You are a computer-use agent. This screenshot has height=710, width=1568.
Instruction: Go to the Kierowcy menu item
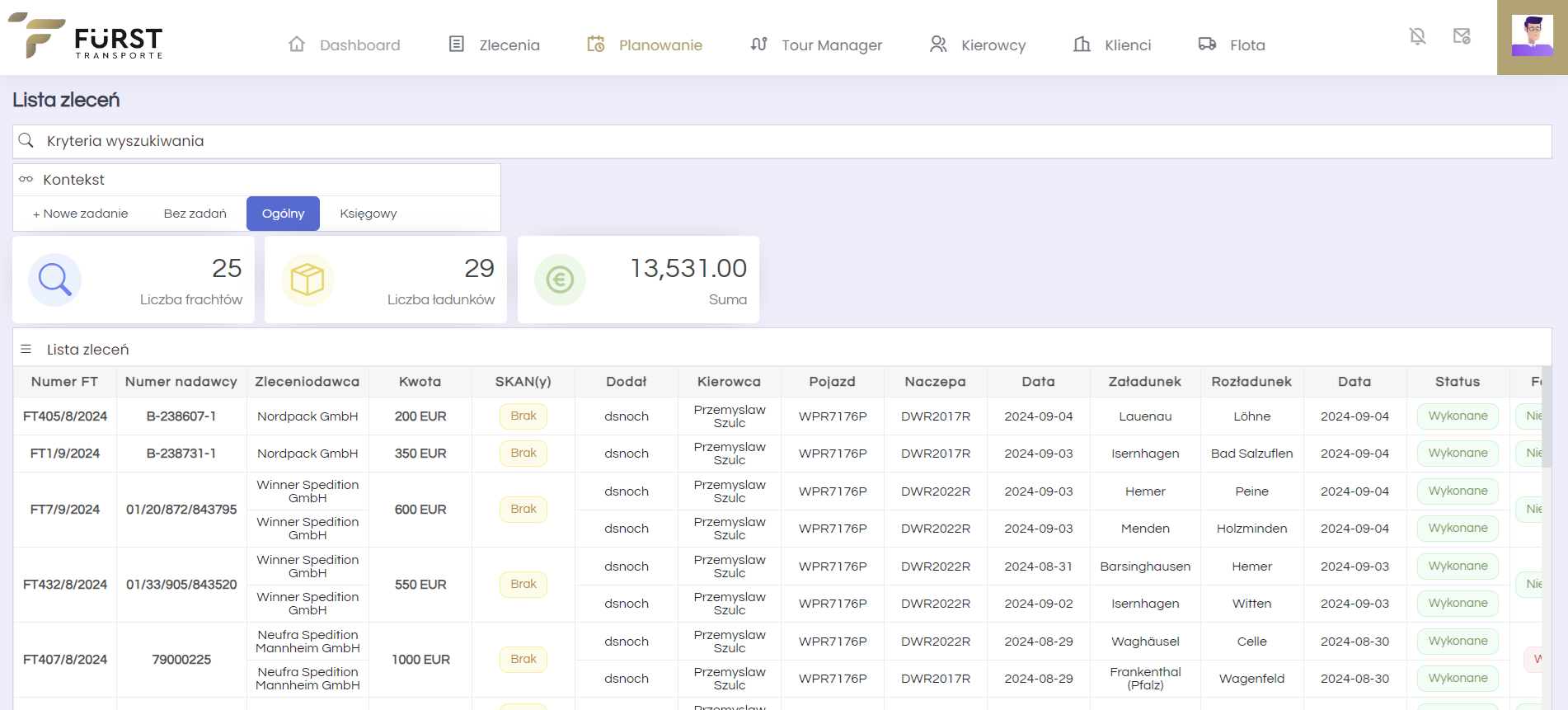pos(978,45)
